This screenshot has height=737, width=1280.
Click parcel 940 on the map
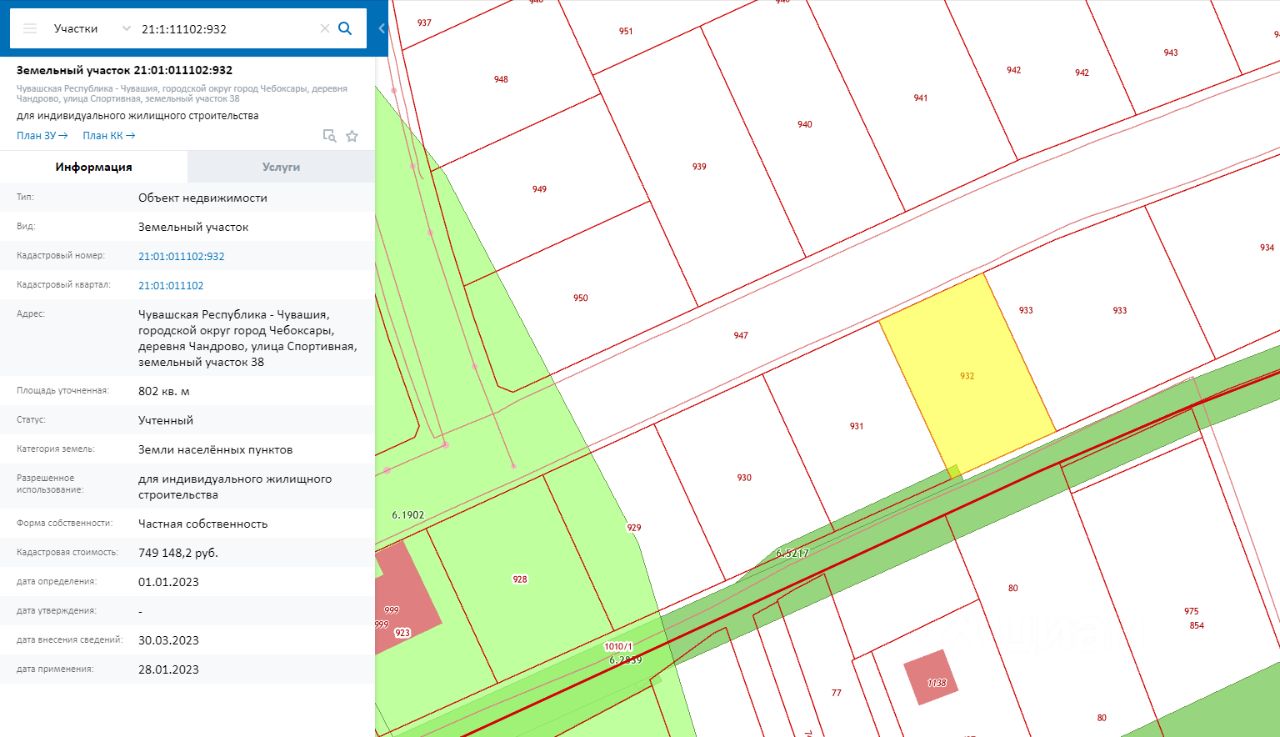(805, 124)
